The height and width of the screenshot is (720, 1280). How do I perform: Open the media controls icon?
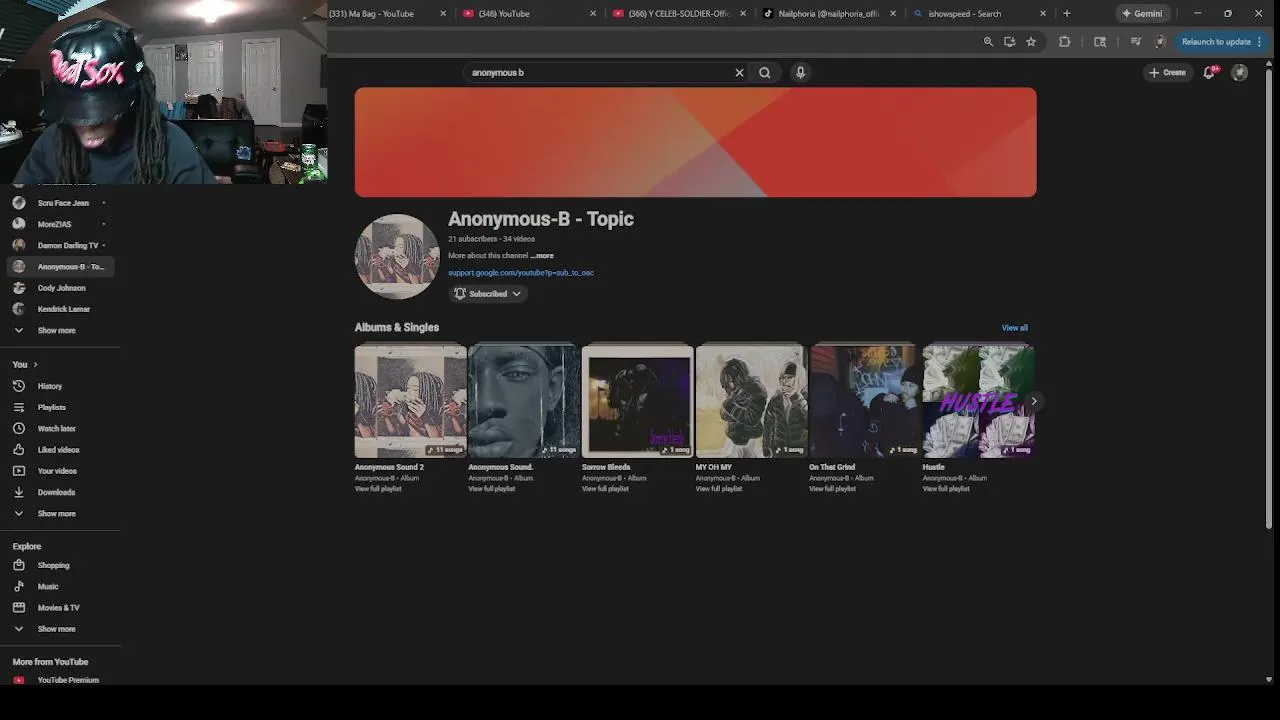pos(1136,42)
